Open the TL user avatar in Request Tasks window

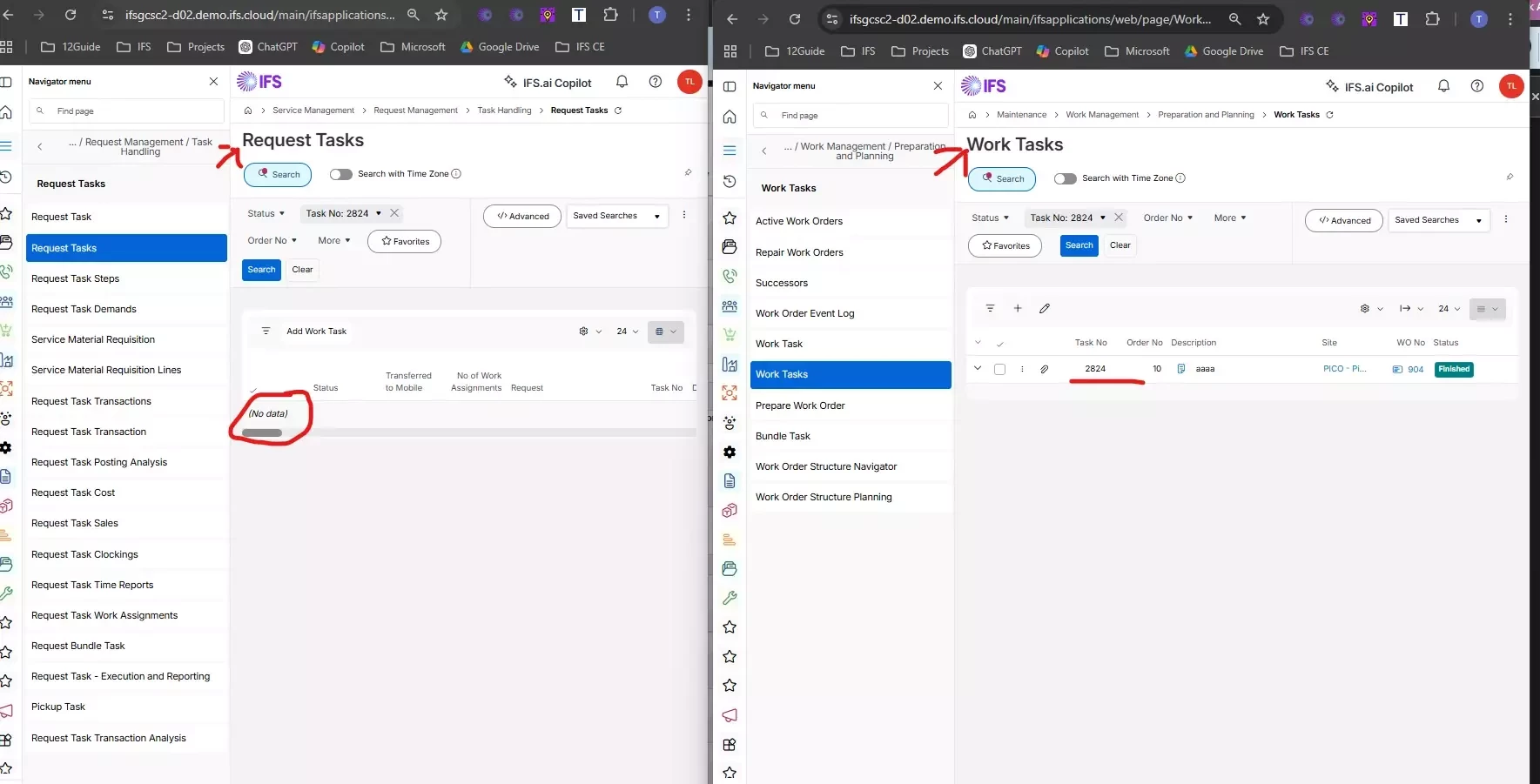click(x=689, y=82)
